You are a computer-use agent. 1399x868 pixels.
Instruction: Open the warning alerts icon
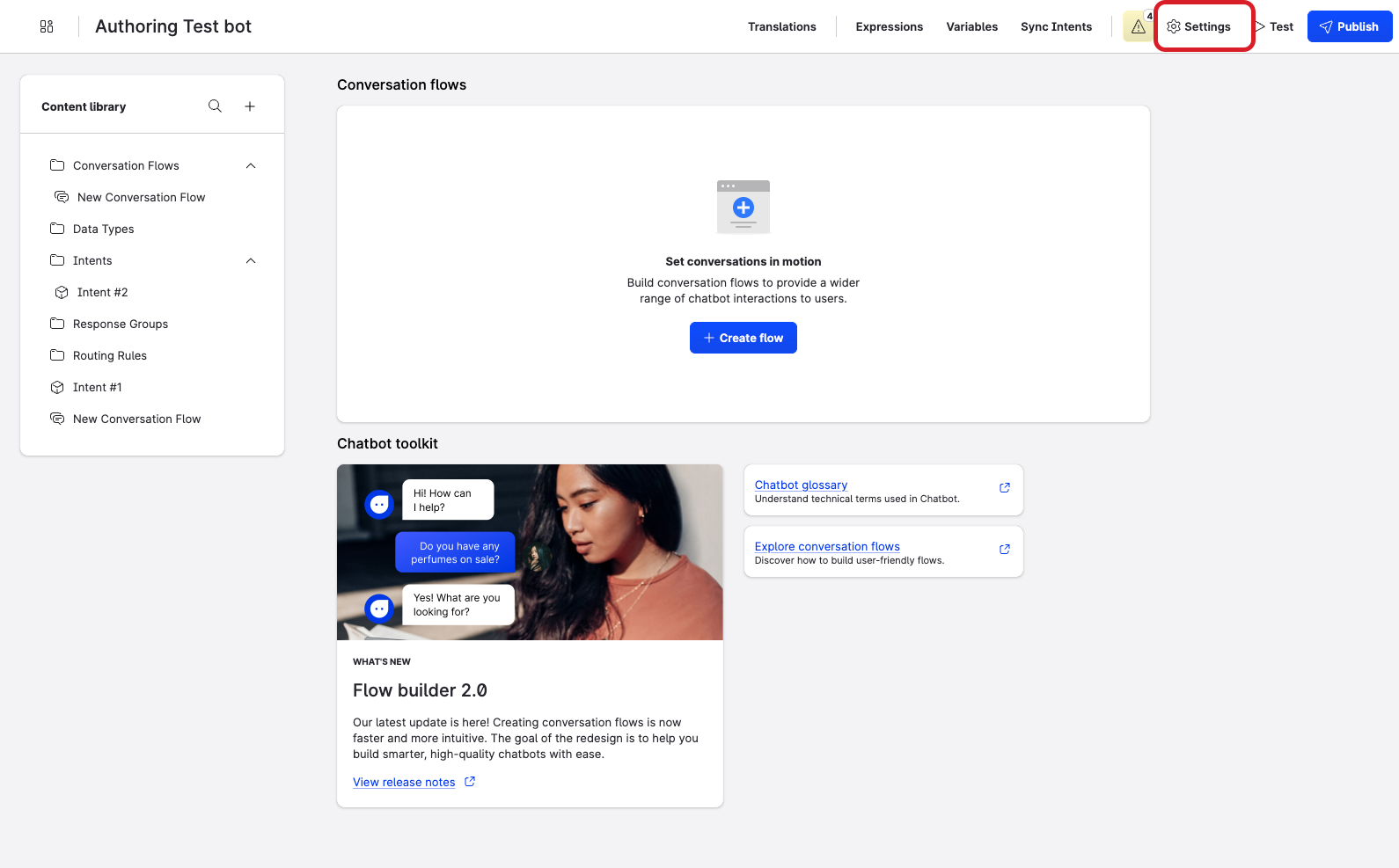coord(1139,26)
